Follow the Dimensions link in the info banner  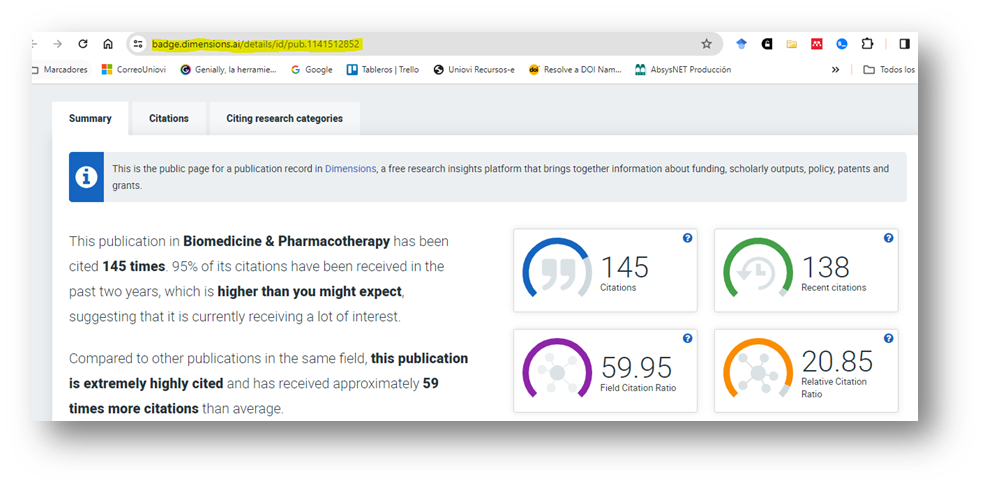coord(350,169)
